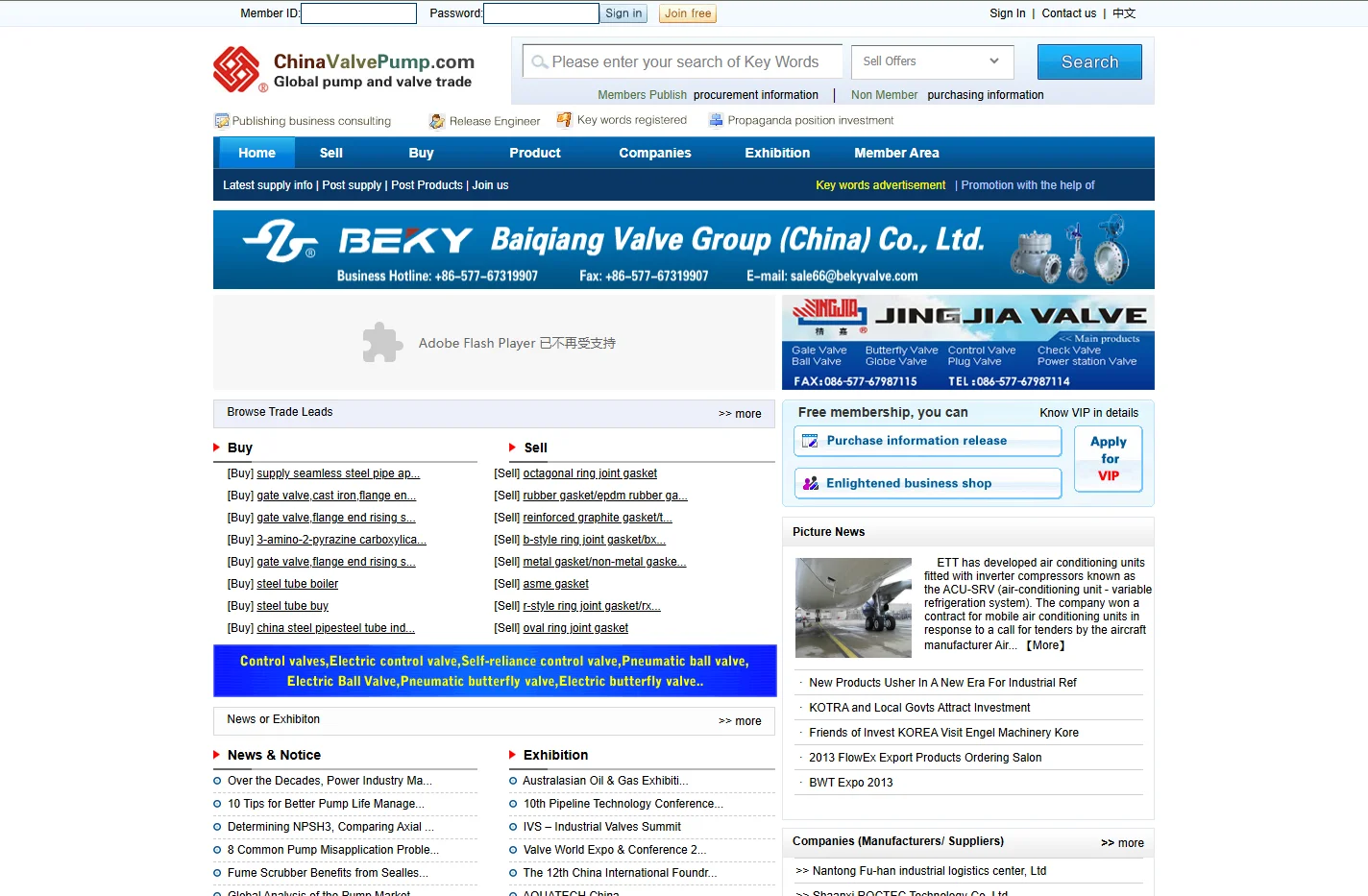The width and height of the screenshot is (1368, 896).
Task: Click the Join free button
Action: click(688, 13)
